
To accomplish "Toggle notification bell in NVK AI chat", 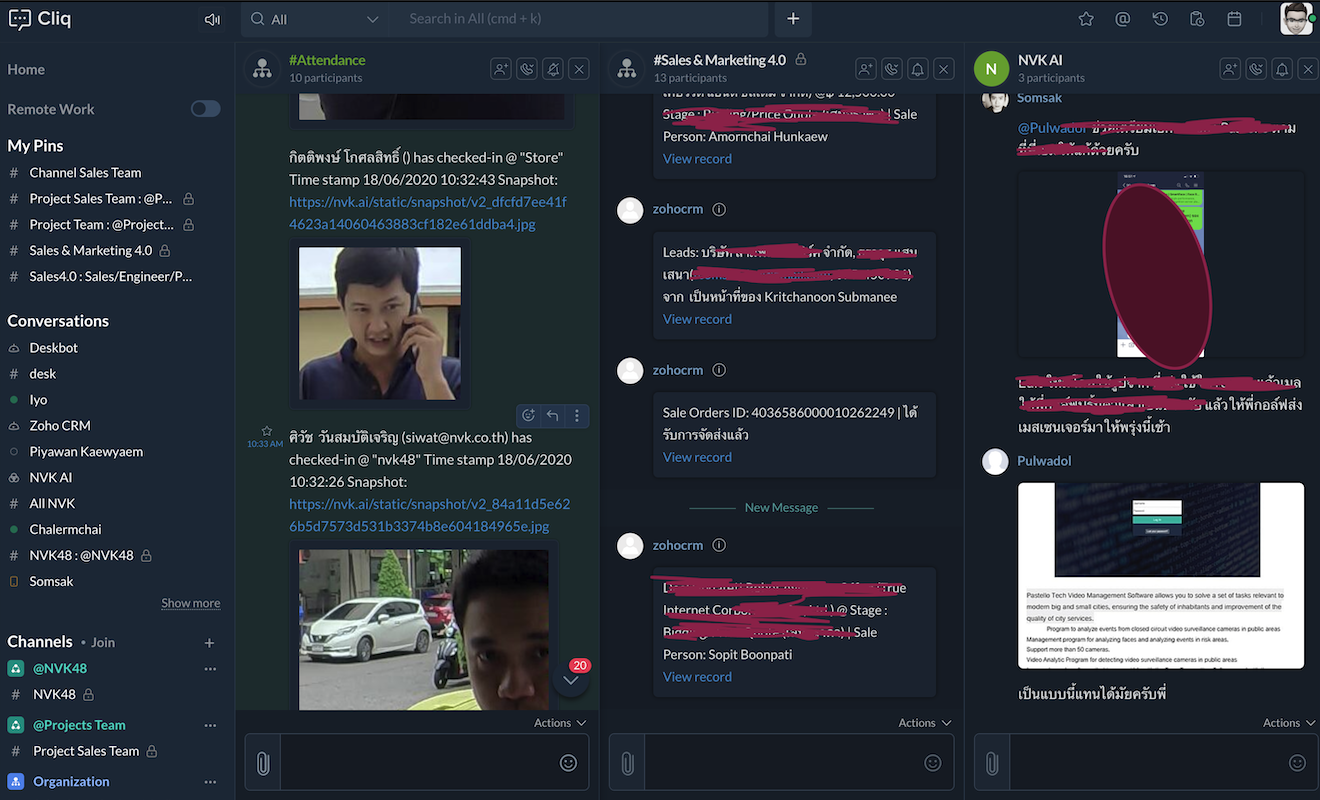I will coord(1282,69).
